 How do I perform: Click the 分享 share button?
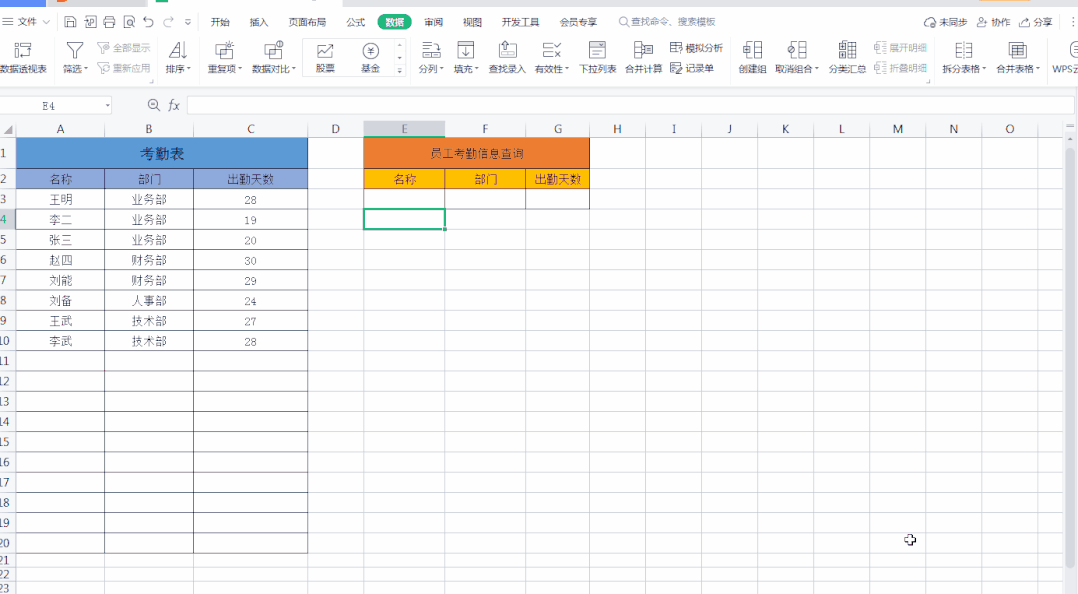pyautogui.click(x=1035, y=22)
